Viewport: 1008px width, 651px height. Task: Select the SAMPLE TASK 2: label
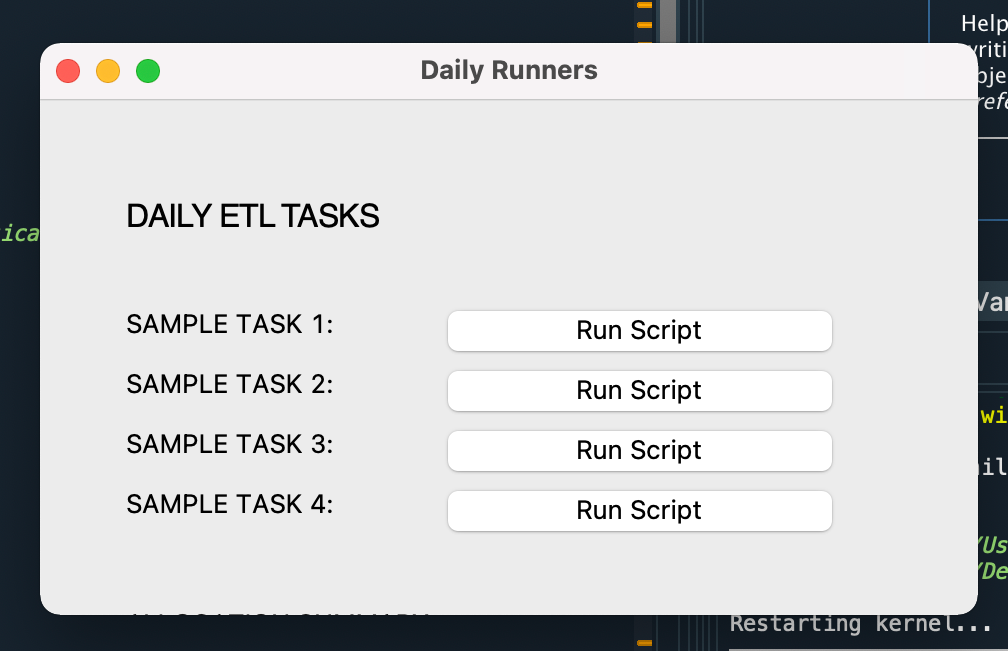pos(230,384)
